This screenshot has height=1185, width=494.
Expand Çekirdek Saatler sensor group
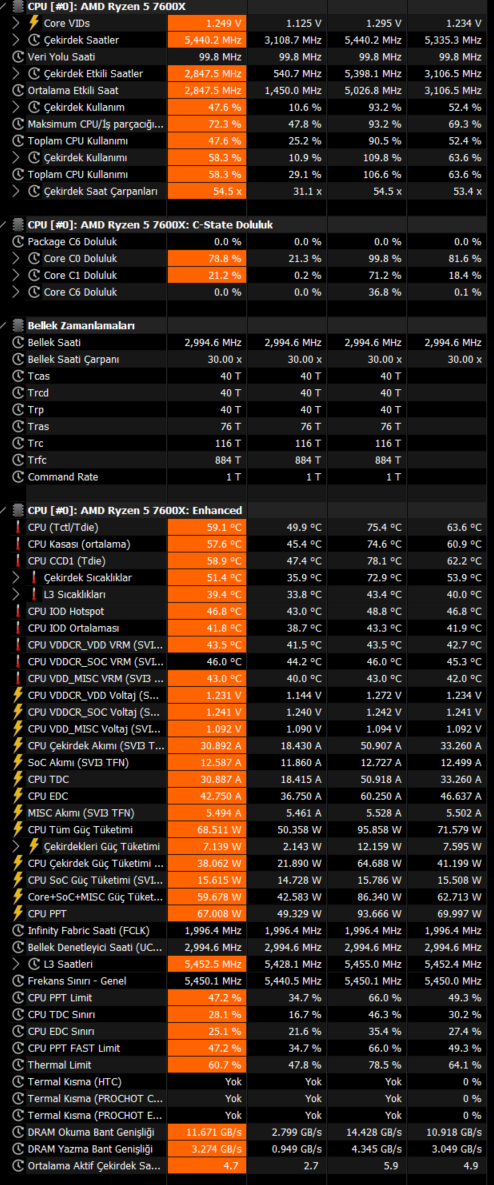[x=17, y=39]
